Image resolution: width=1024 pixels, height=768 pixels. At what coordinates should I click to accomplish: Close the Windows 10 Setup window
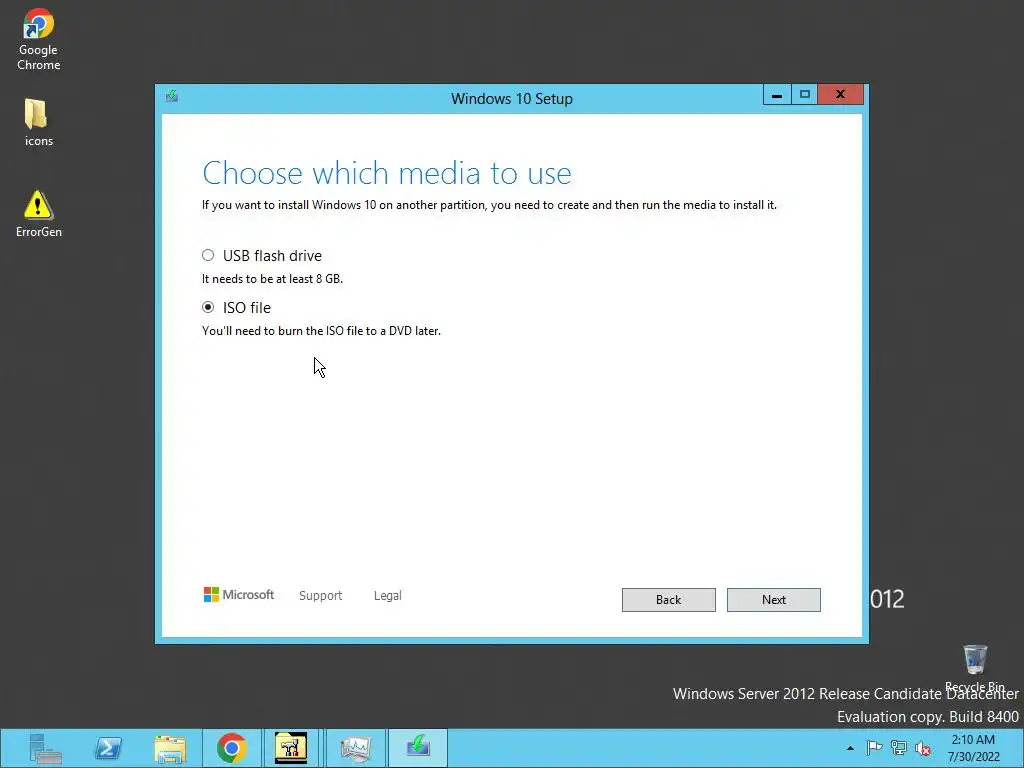point(840,95)
